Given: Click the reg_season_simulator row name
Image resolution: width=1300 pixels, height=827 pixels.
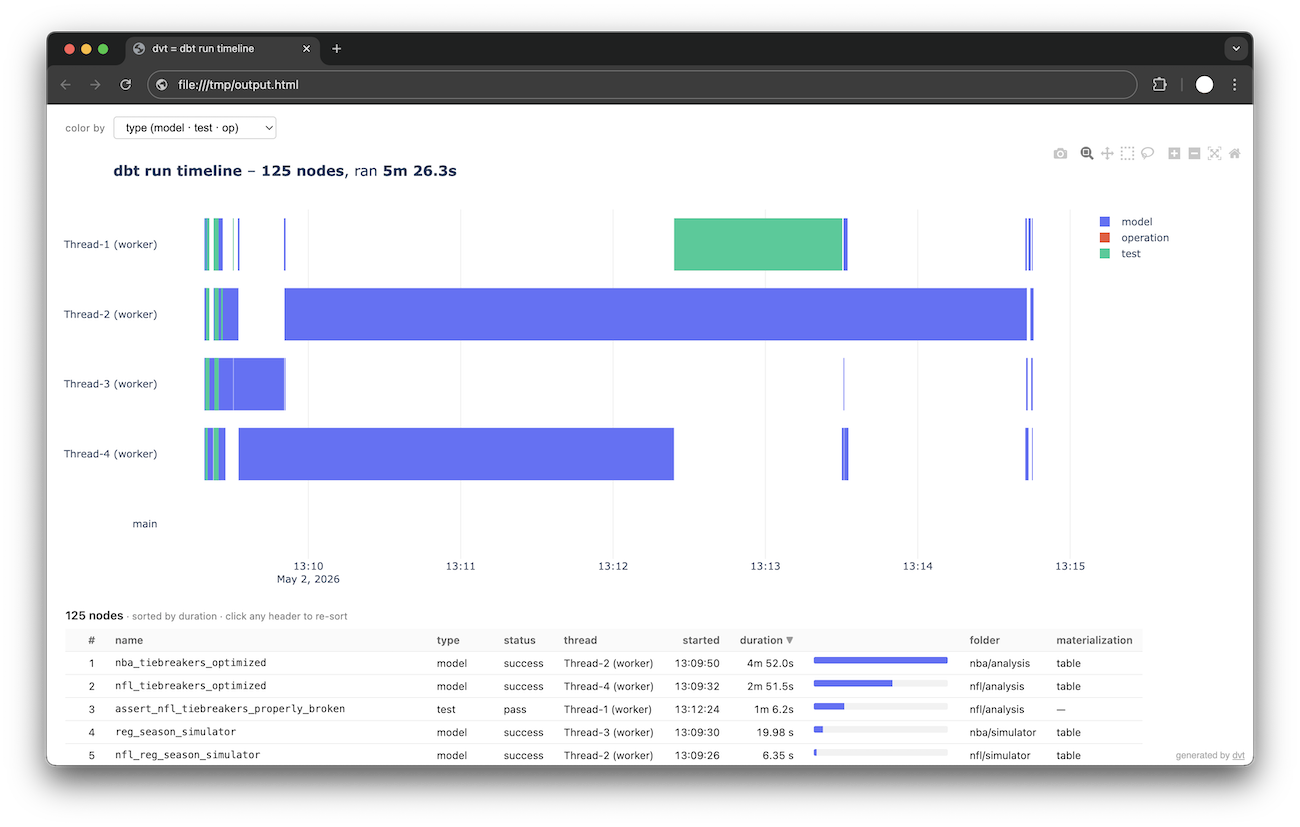Looking at the screenshot, I should click(174, 732).
